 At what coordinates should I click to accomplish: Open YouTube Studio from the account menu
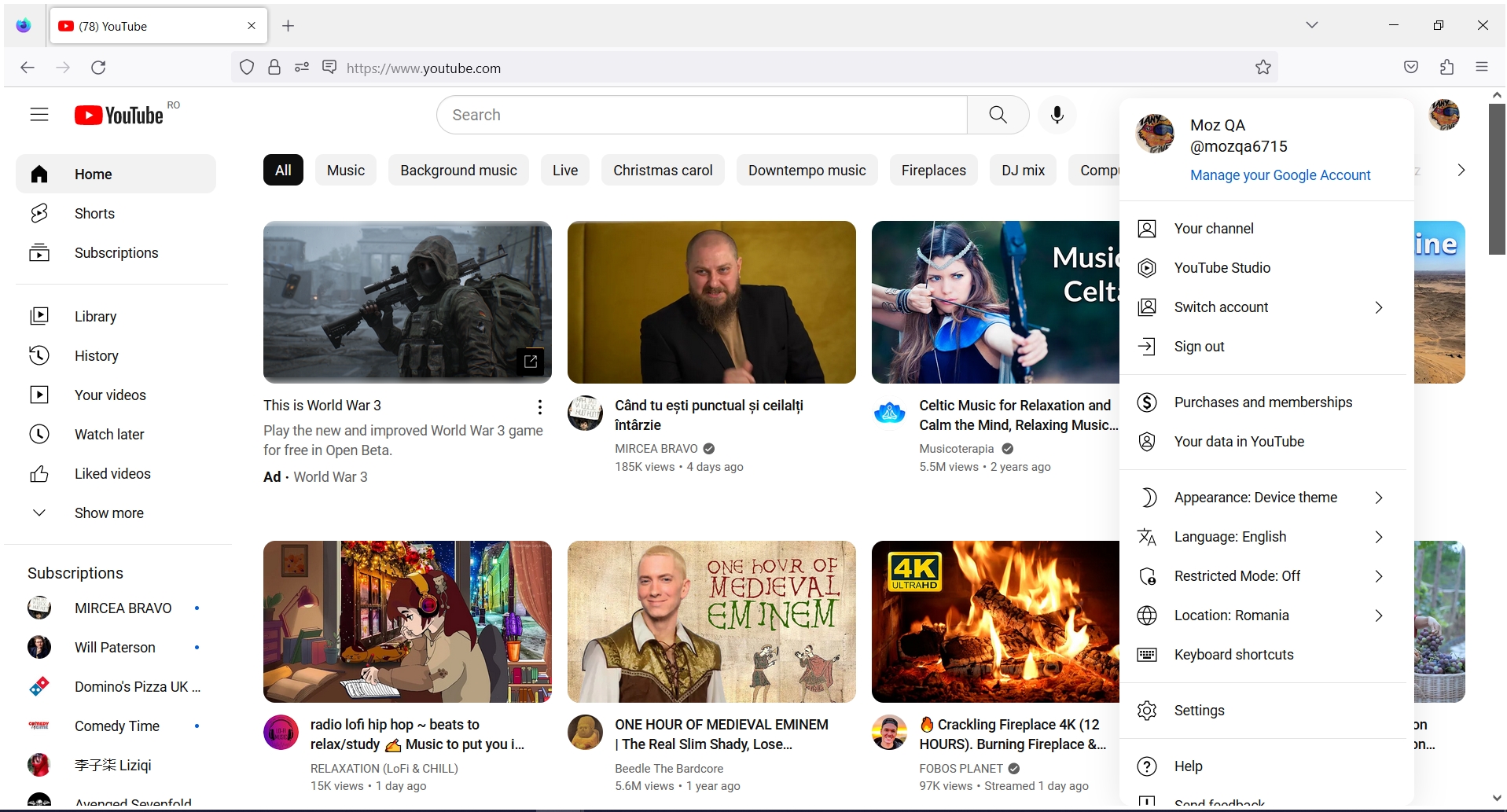tap(1222, 267)
